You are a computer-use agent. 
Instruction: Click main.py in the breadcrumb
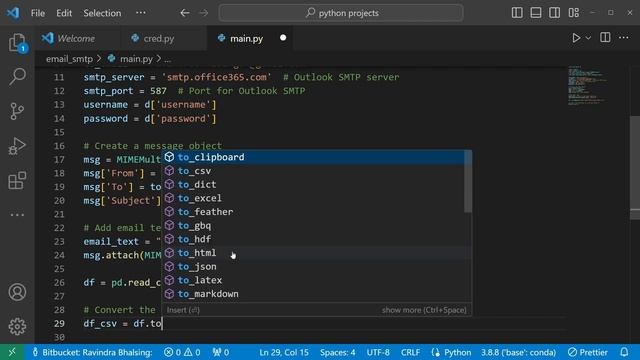pyautogui.click(x=136, y=59)
